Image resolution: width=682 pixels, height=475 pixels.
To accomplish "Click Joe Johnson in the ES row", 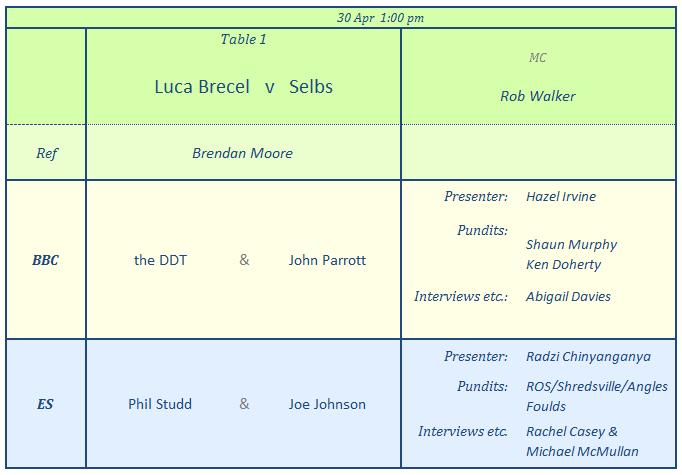I will pyautogui.click(x=327, y=404).
